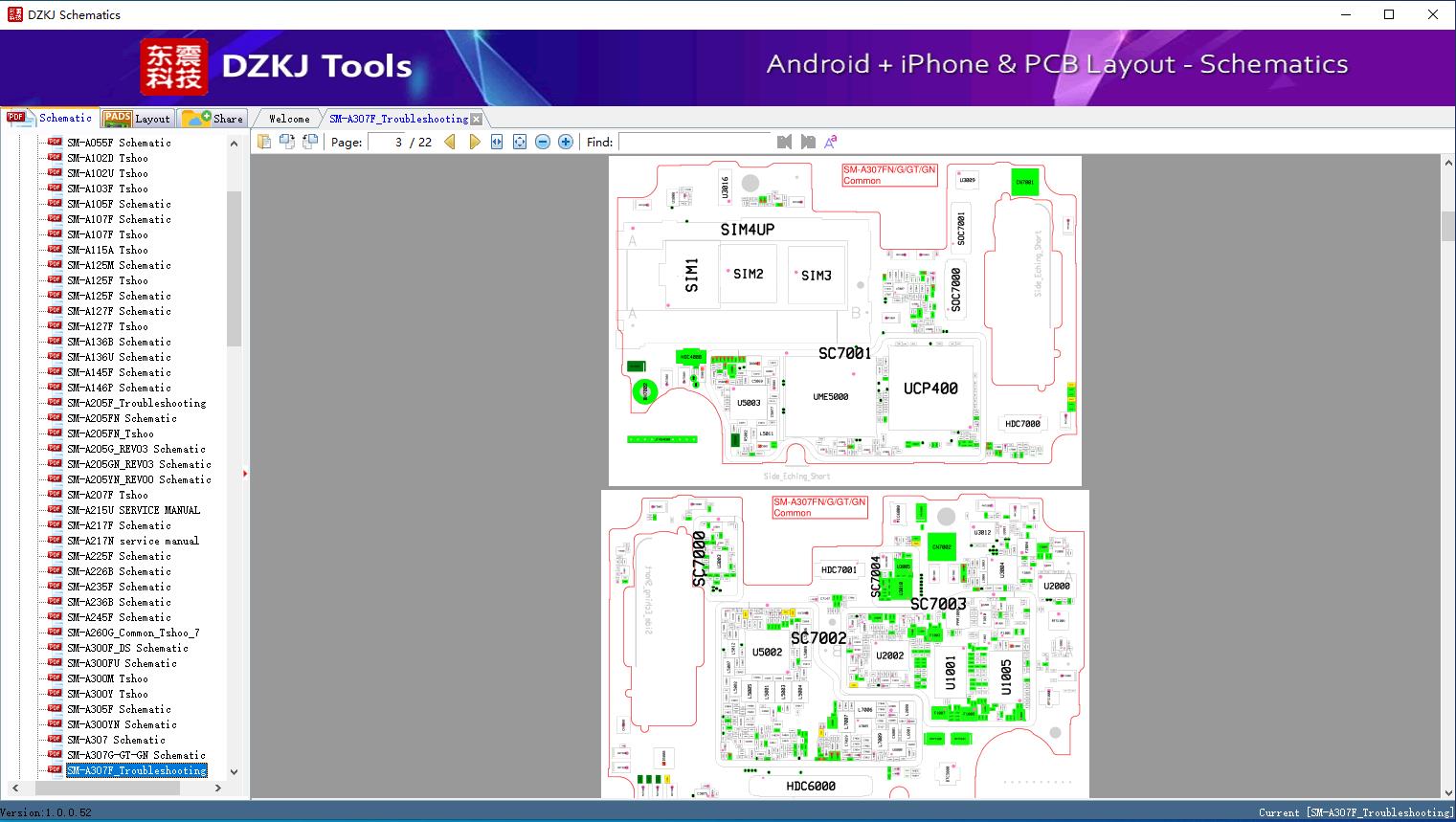The height and width of the screenshot is (822, 1456).
Task: Open SM-A215U SERVICE MANUAL
Action: pyautogui.click(x=133, y=510)
